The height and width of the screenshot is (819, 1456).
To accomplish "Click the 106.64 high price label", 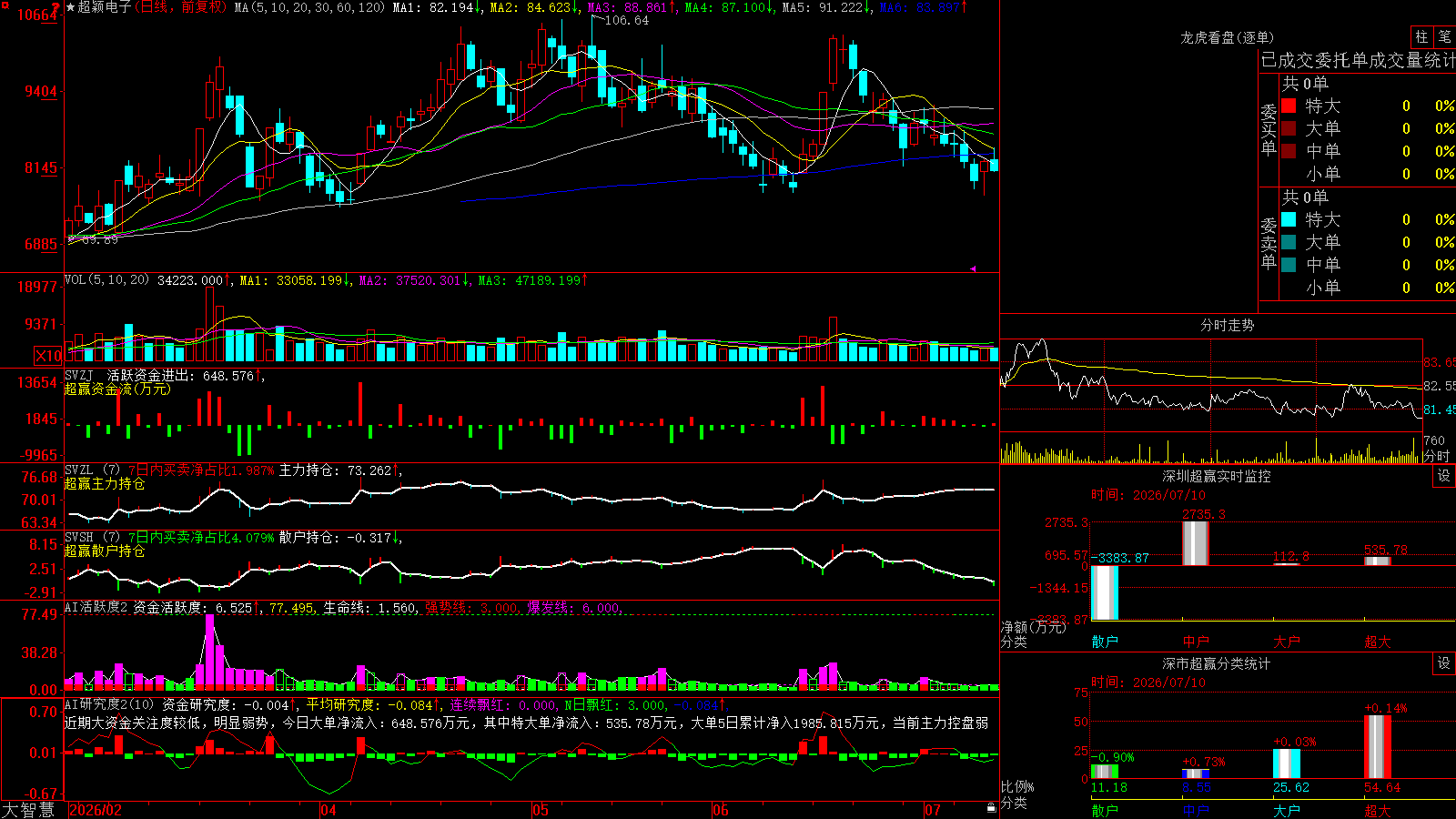I will pyautogui.click(x=627, y=20).
